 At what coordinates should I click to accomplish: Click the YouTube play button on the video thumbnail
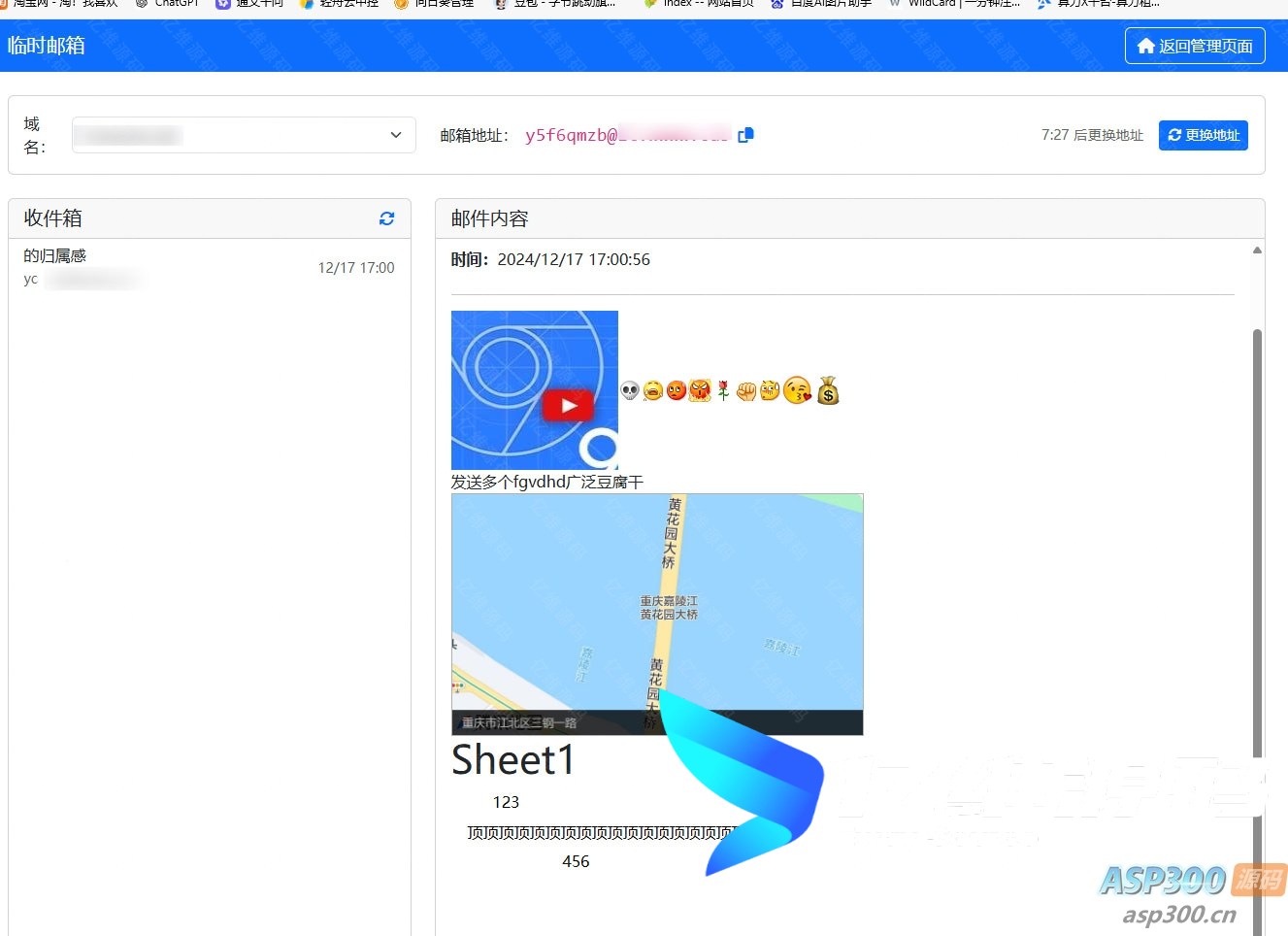pos(568,406)
